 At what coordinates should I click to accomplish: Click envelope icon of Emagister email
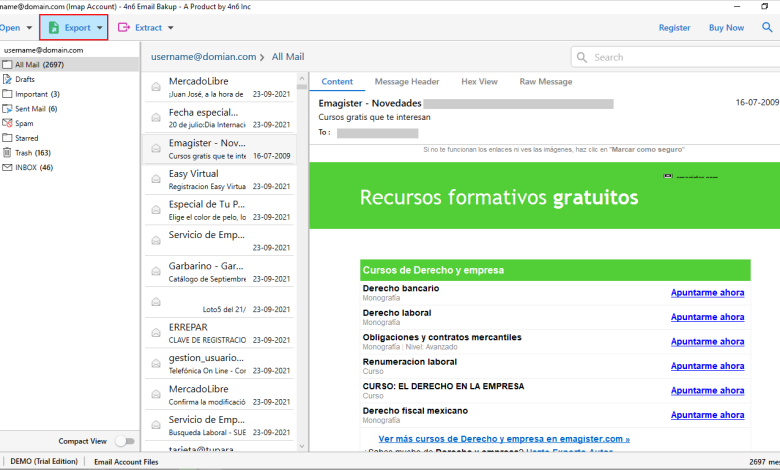tap(156, 148)
